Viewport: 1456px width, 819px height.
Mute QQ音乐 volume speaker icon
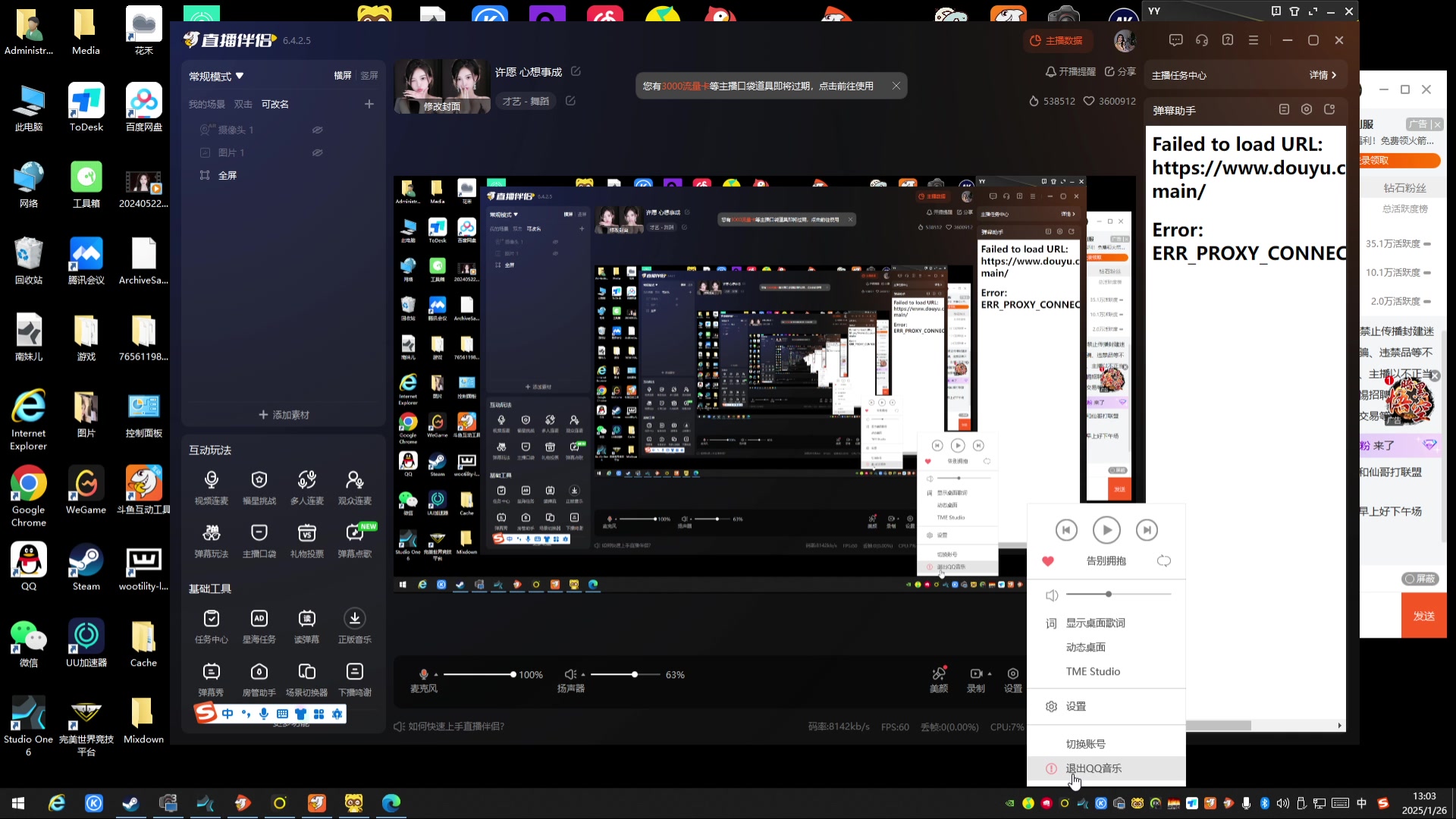(x=1052, y=595)
